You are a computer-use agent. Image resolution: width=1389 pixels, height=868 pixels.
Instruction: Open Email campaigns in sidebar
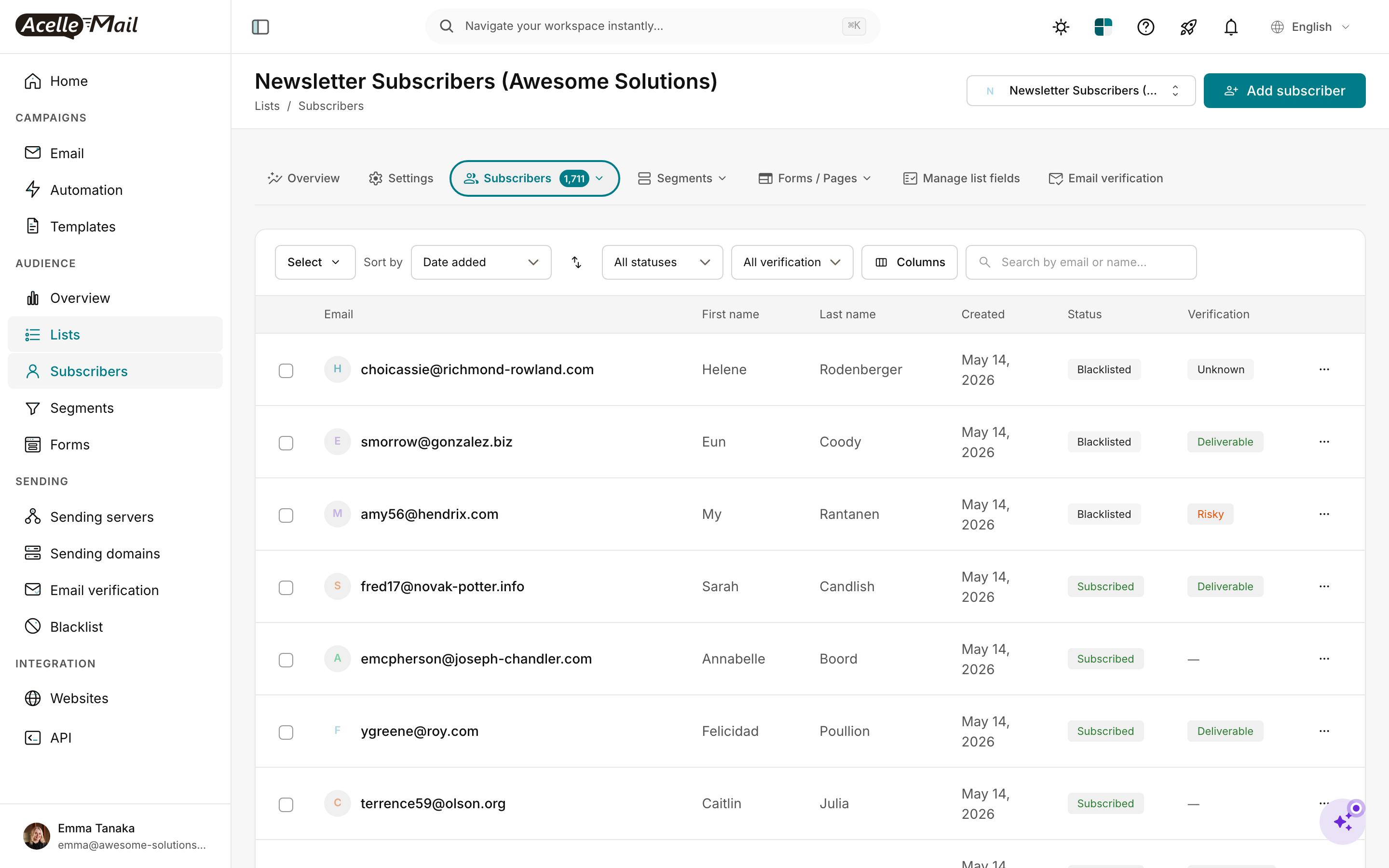[115, 153]
